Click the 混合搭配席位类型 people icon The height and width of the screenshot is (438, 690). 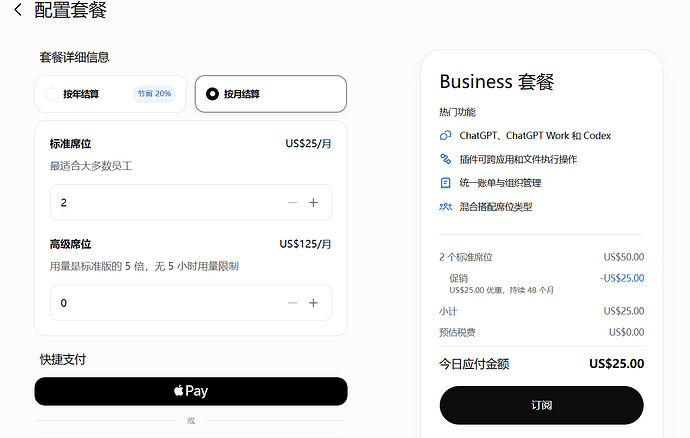(445, 206)
